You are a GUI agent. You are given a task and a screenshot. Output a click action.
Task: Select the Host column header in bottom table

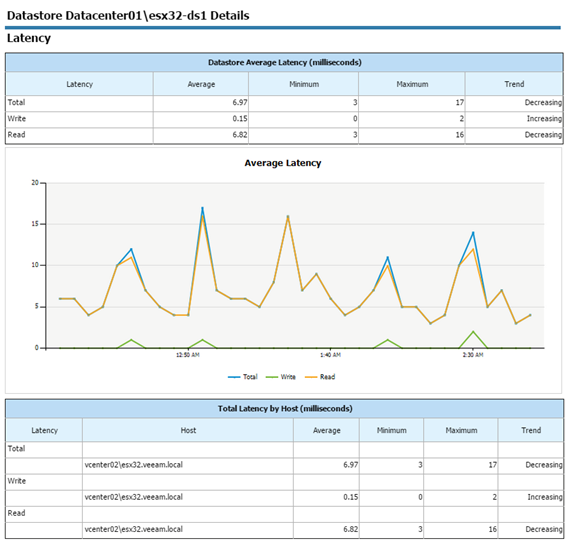point(188,430)
